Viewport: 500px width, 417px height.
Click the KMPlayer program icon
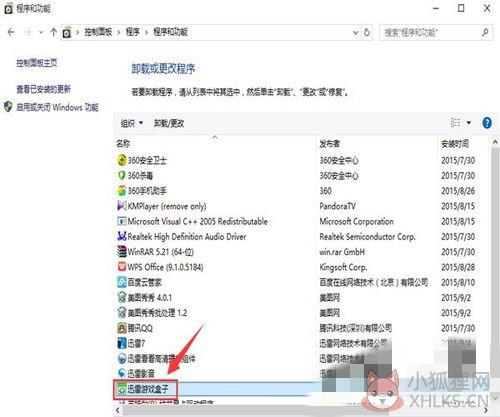point(122,206)
